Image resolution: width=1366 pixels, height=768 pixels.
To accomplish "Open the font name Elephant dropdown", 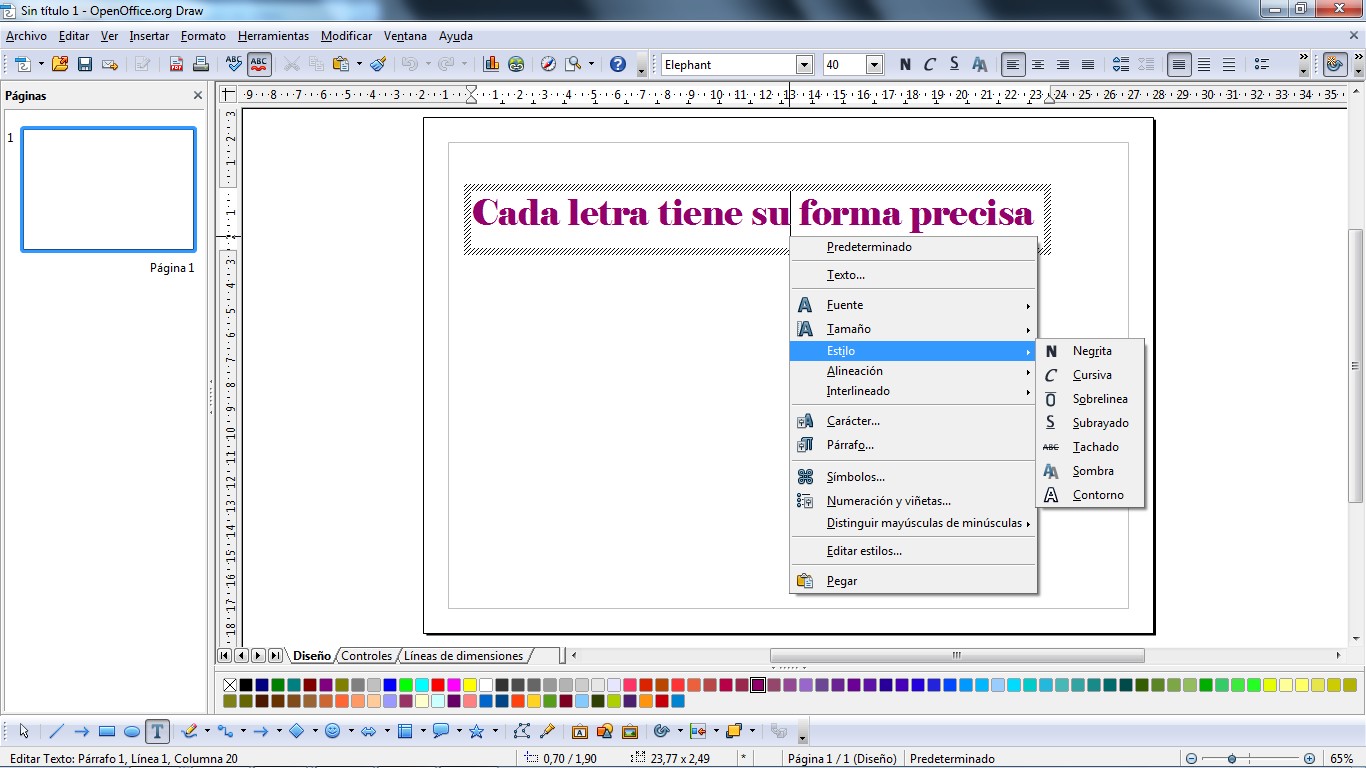I will coord(804,65).
